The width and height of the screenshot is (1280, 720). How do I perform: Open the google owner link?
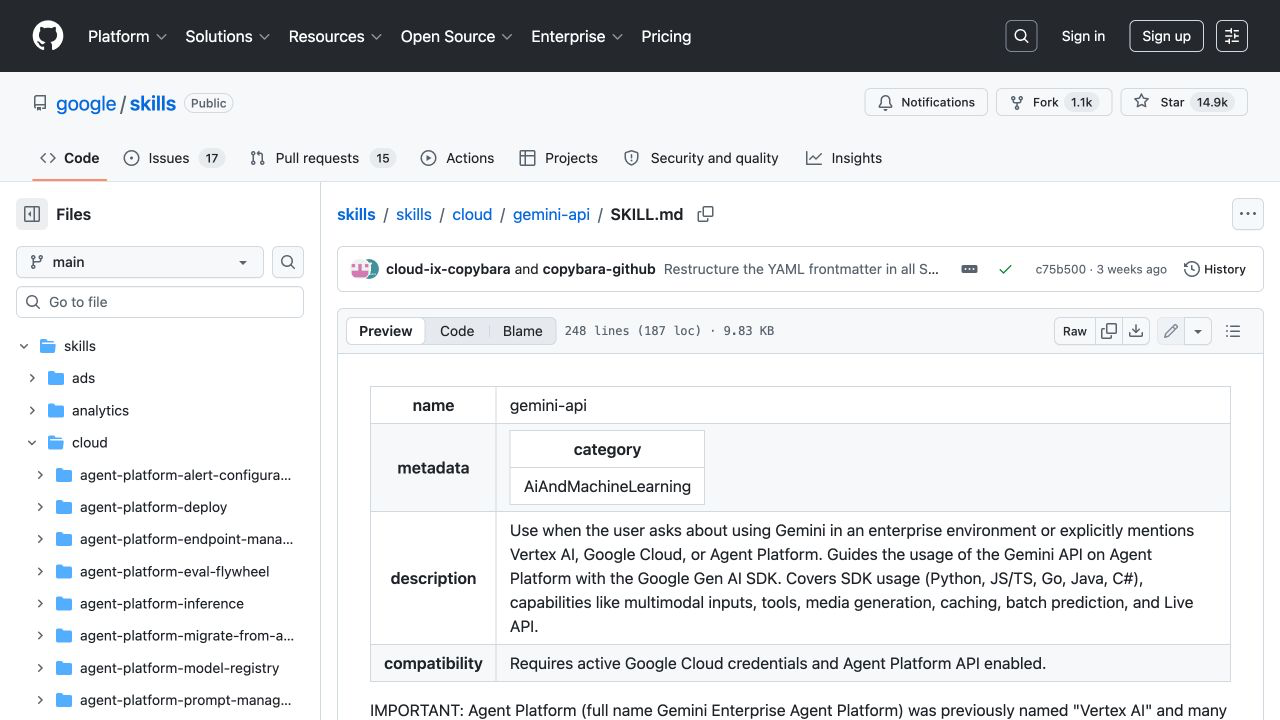click(x=86, y=103)
